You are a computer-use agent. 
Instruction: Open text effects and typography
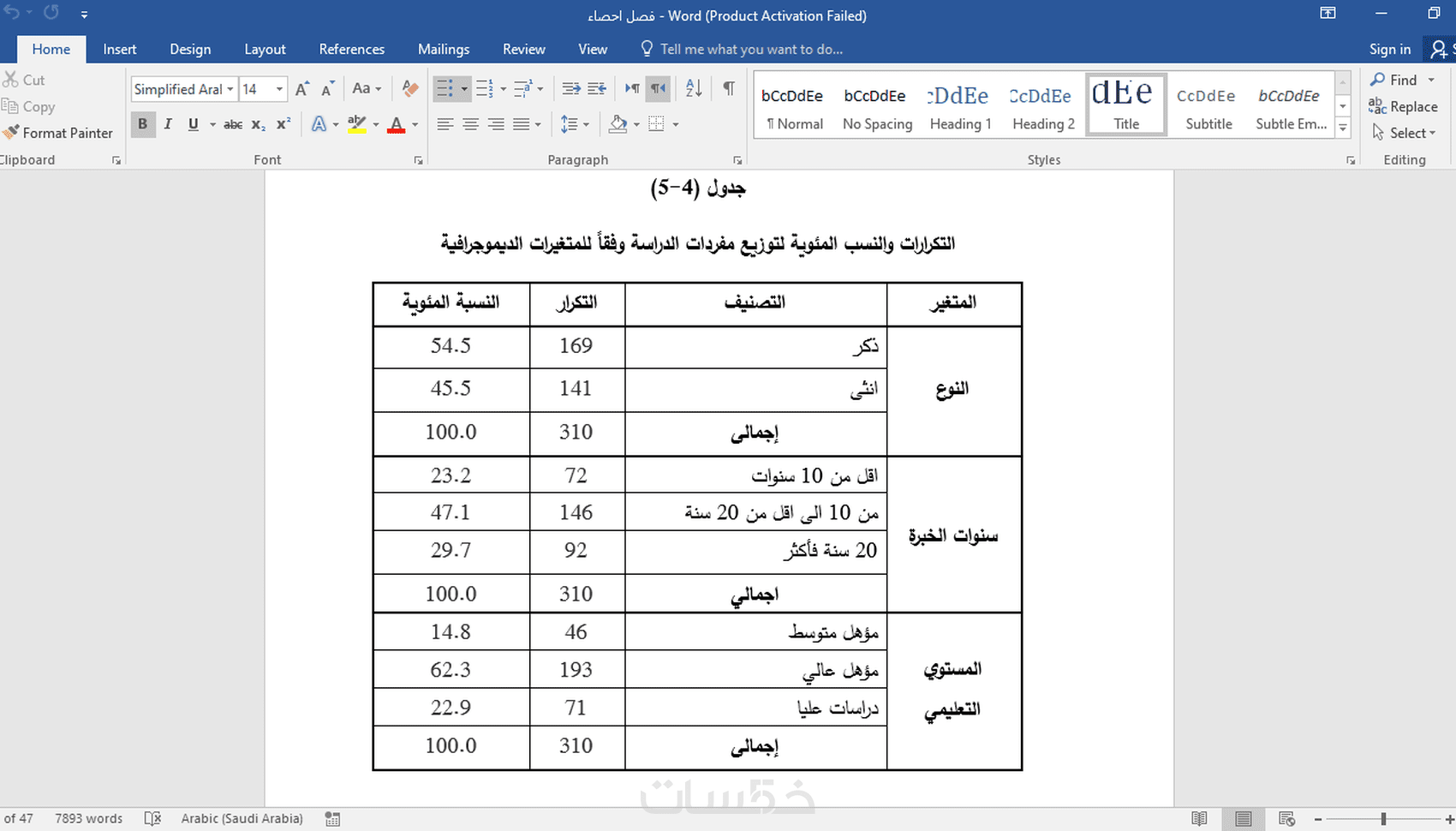tap(319, 124)
